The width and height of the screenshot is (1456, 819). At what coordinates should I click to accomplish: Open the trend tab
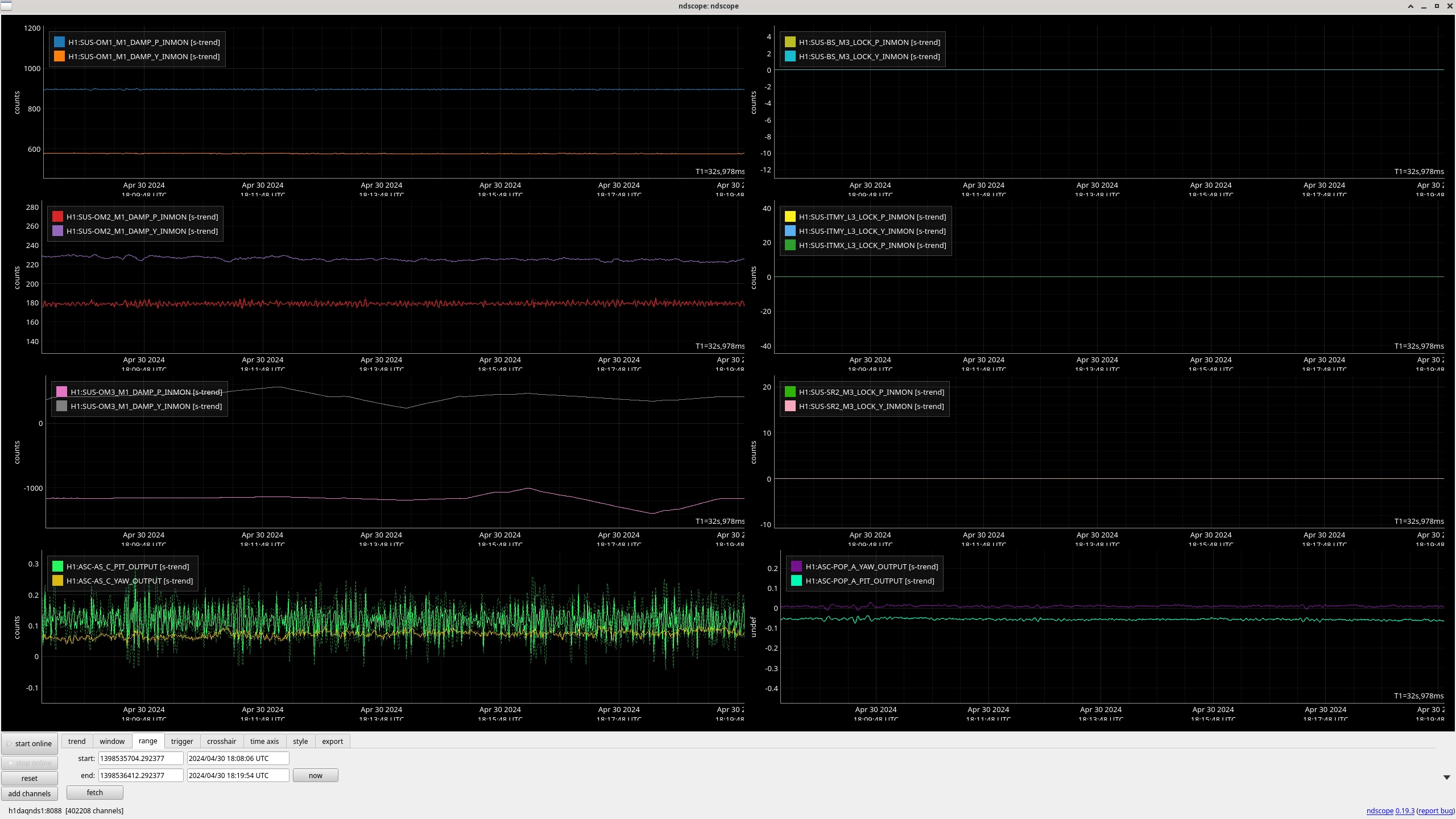[77, 741]
